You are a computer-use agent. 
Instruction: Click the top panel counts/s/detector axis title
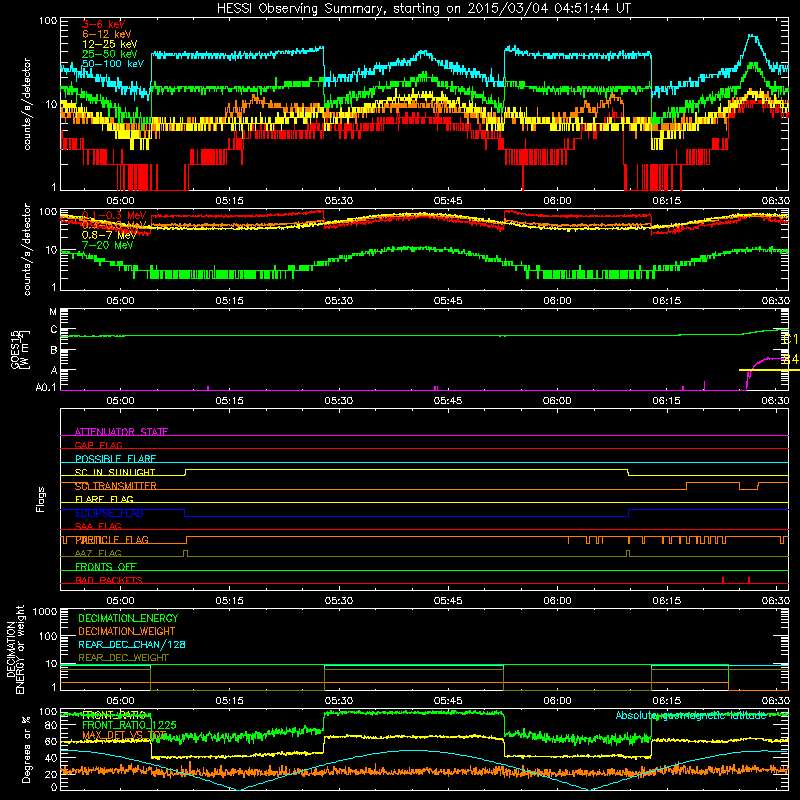pyautogui.click(x=27, y=104)
